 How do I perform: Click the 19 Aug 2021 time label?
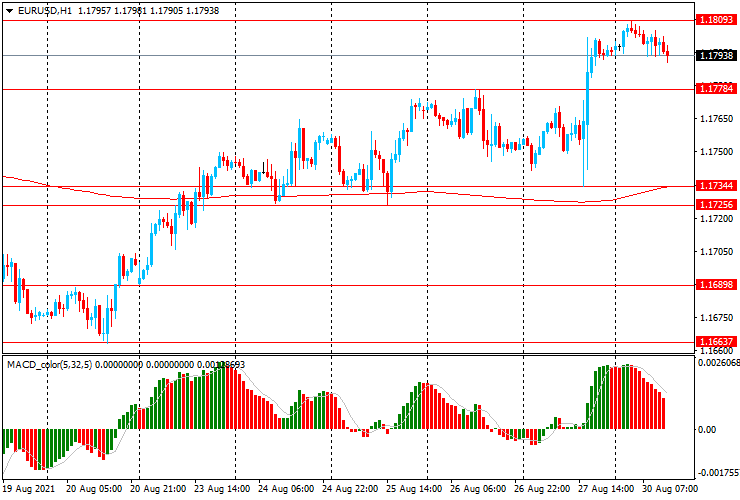click(28, 489)
